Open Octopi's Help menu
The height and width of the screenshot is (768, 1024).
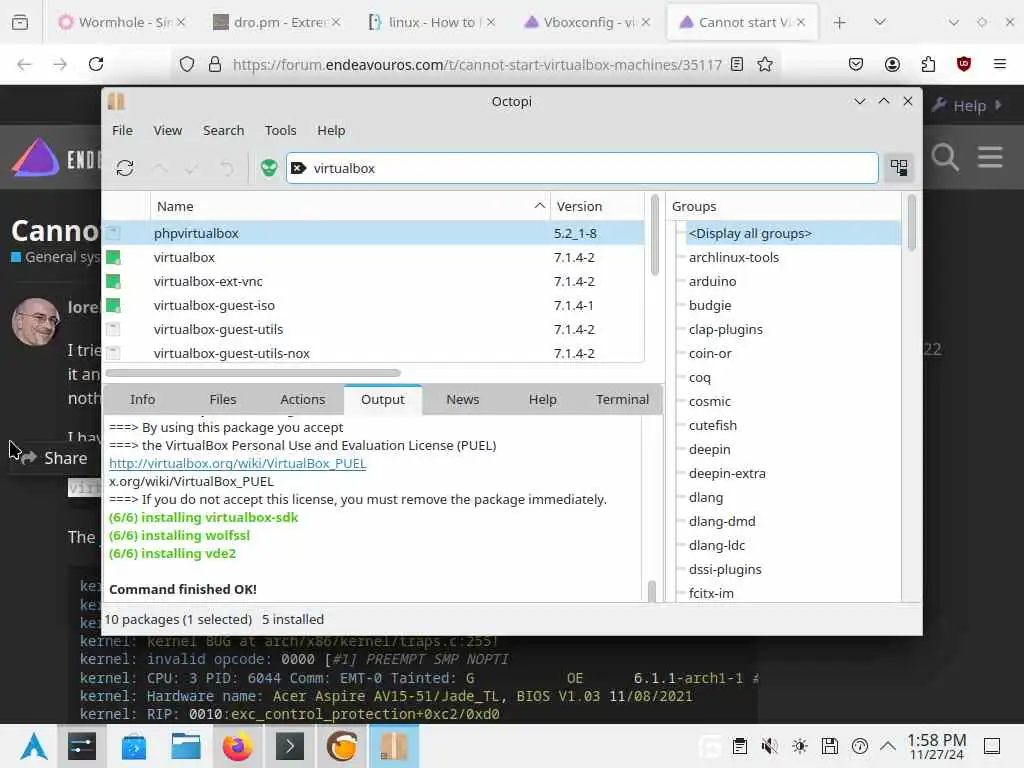click(x=331, y=131)
